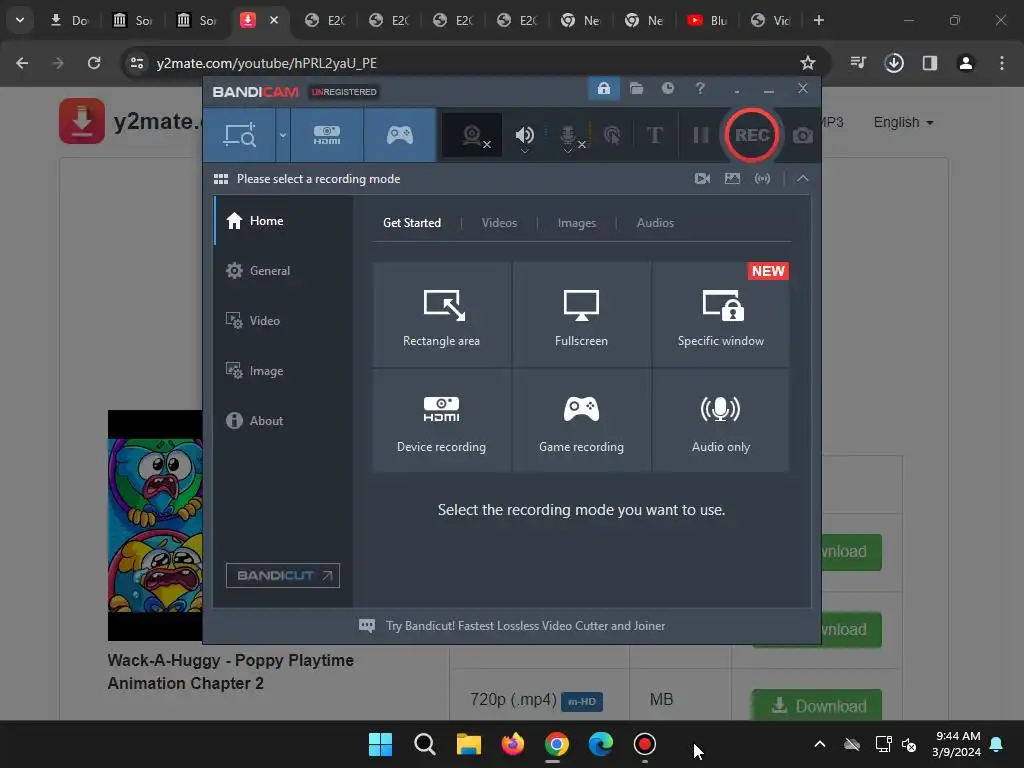Screen dimensions: 1024x768
Task: Open Chrome side panel icon
Action: coord(930,63)
